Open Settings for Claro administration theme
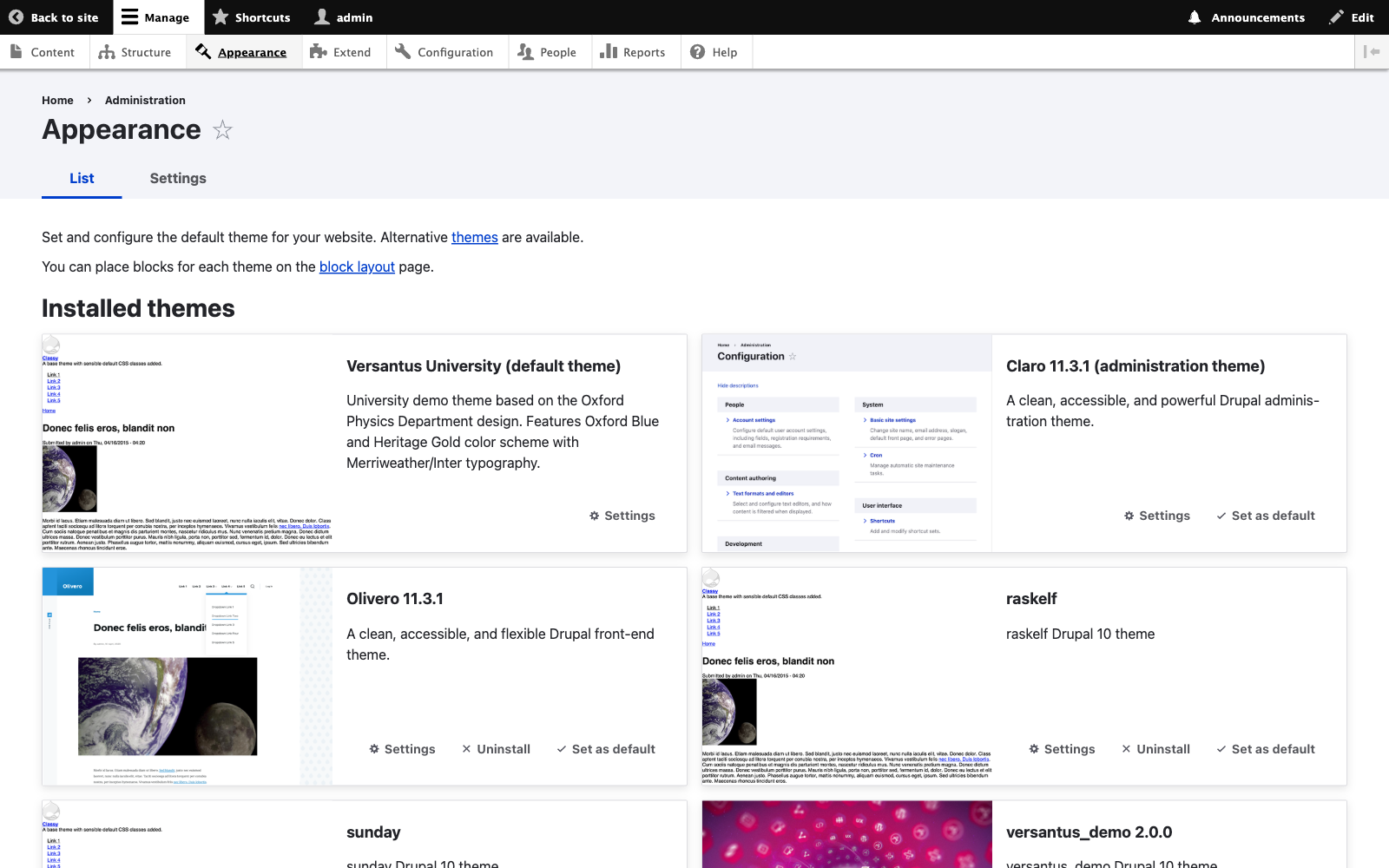Screen dimensions: 1389x868 pos(1156,516)
